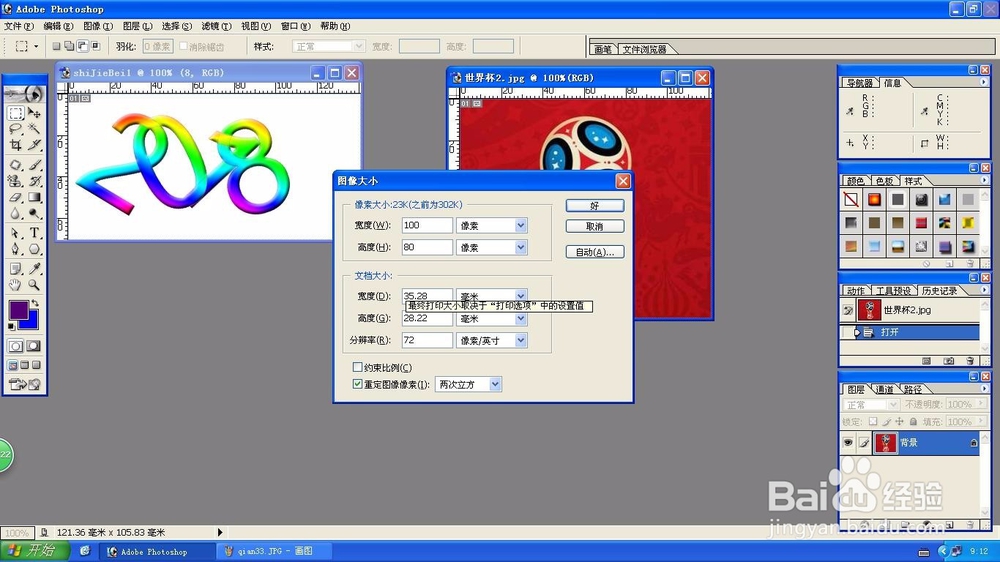
Task: Select the Eyedropper tool
Action: click(x=34, y=269)
